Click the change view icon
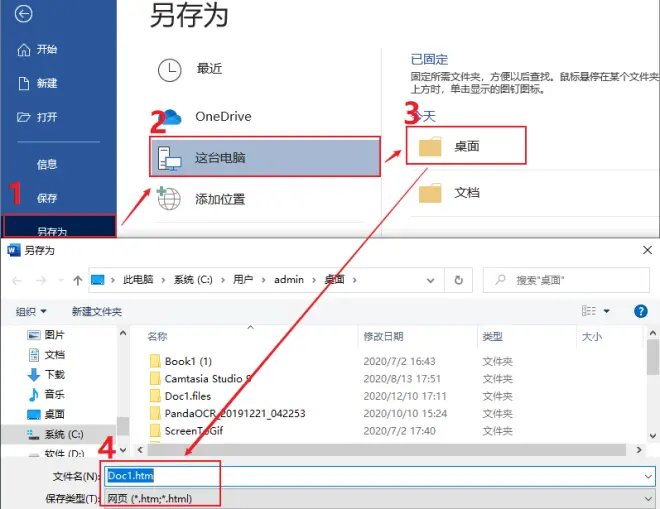 [588, 311]
